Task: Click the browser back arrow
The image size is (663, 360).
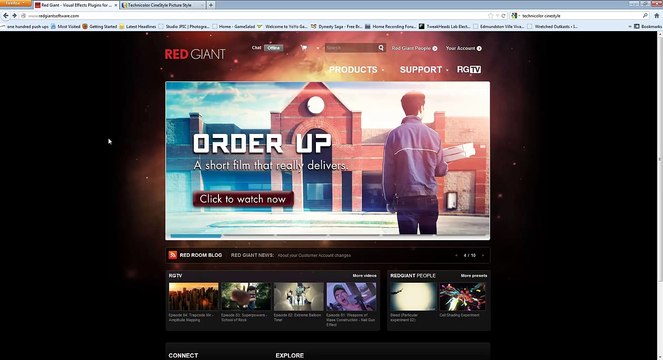Action: tap(5, 16)
